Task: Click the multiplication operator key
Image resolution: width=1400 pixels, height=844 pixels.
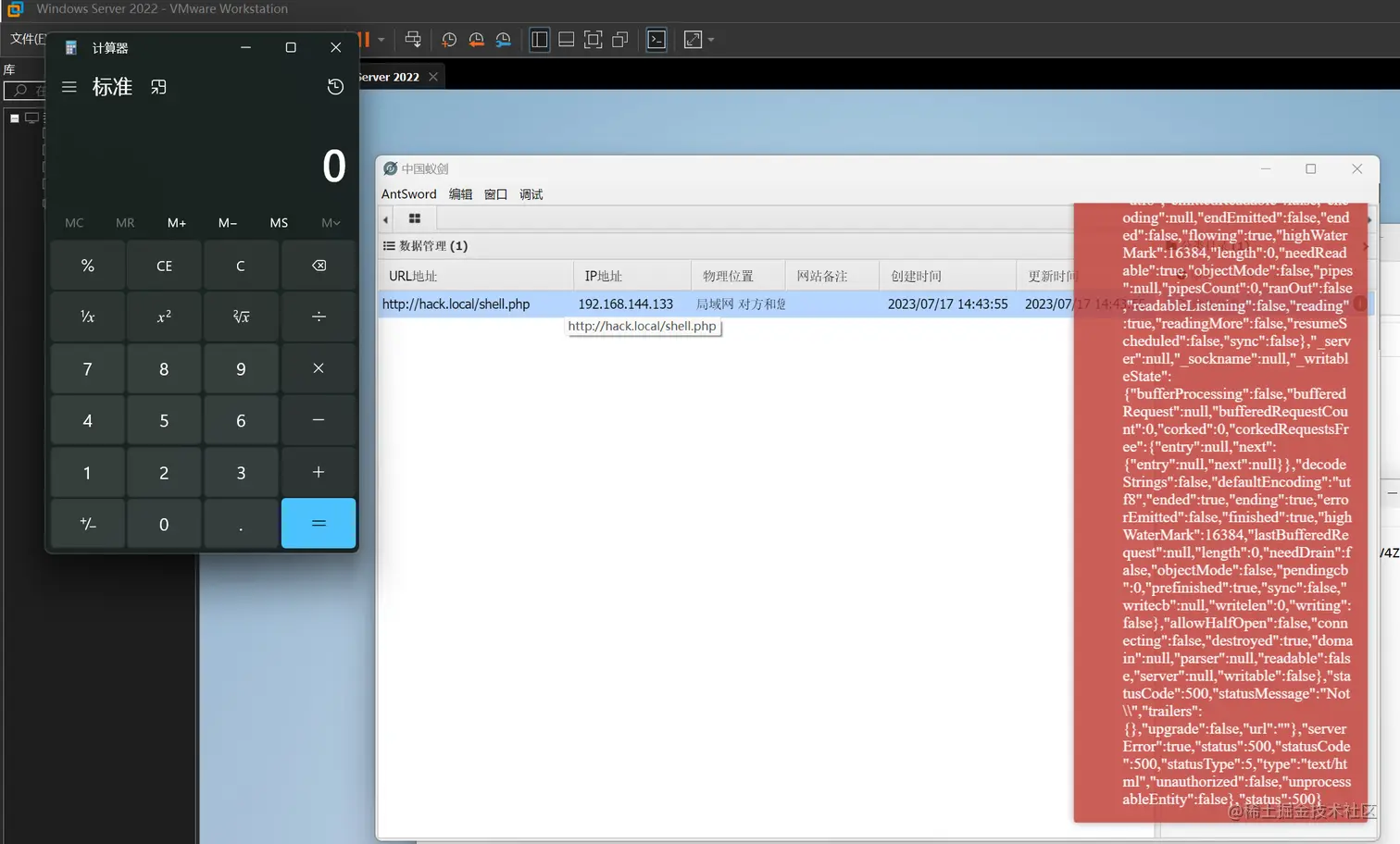Action: point(319,368)
